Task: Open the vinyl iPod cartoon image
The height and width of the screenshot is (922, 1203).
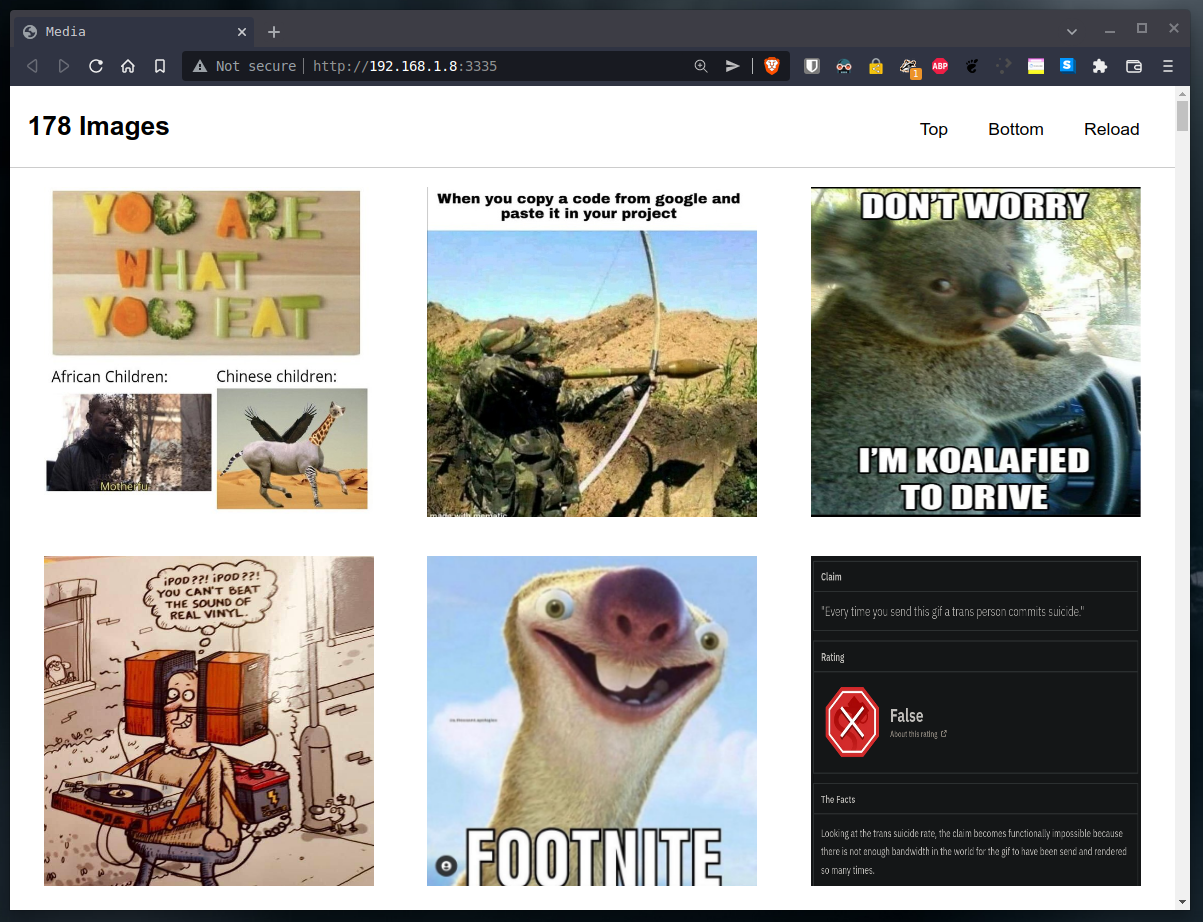Action: coord(209,721)
